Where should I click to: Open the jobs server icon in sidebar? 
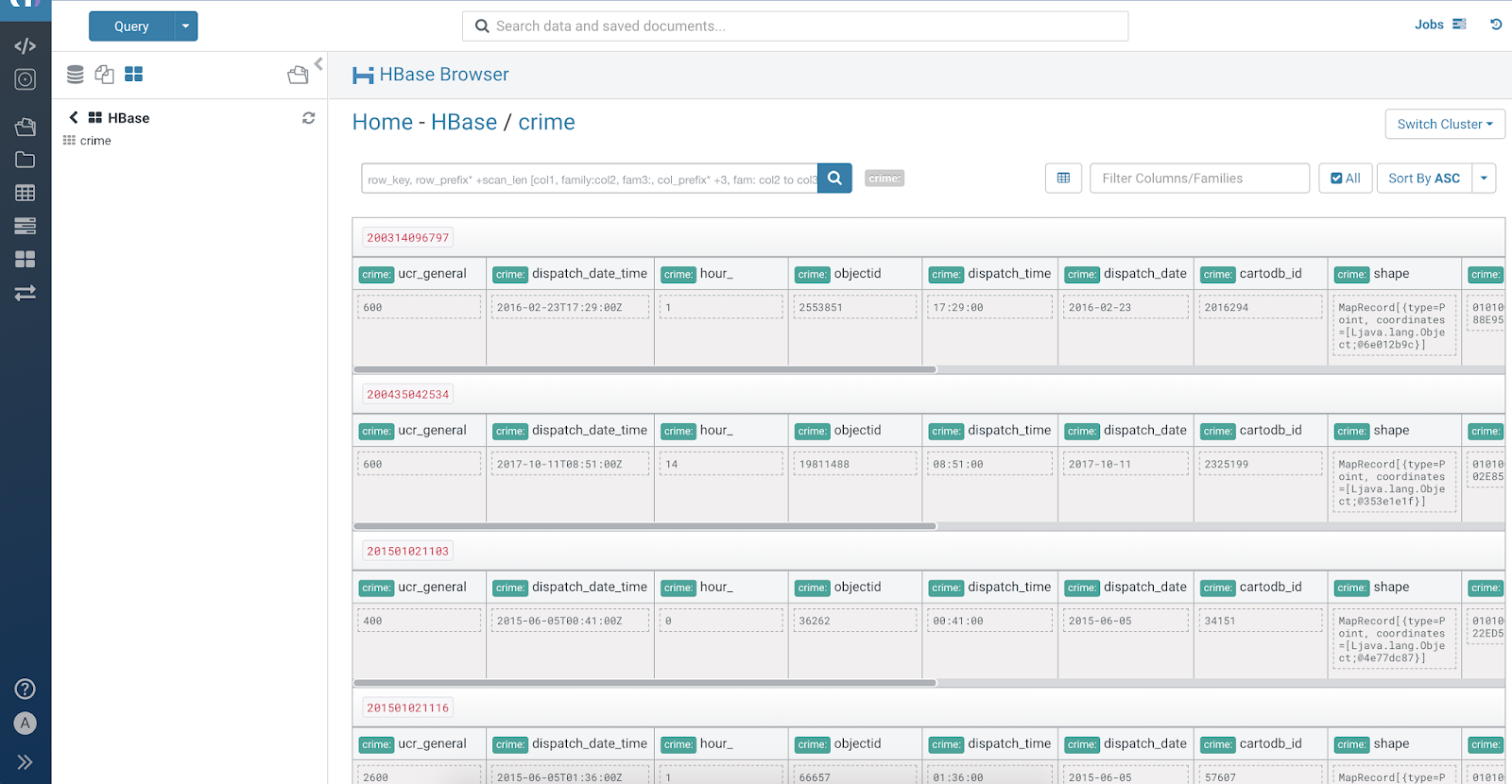(x=26, y=226)
